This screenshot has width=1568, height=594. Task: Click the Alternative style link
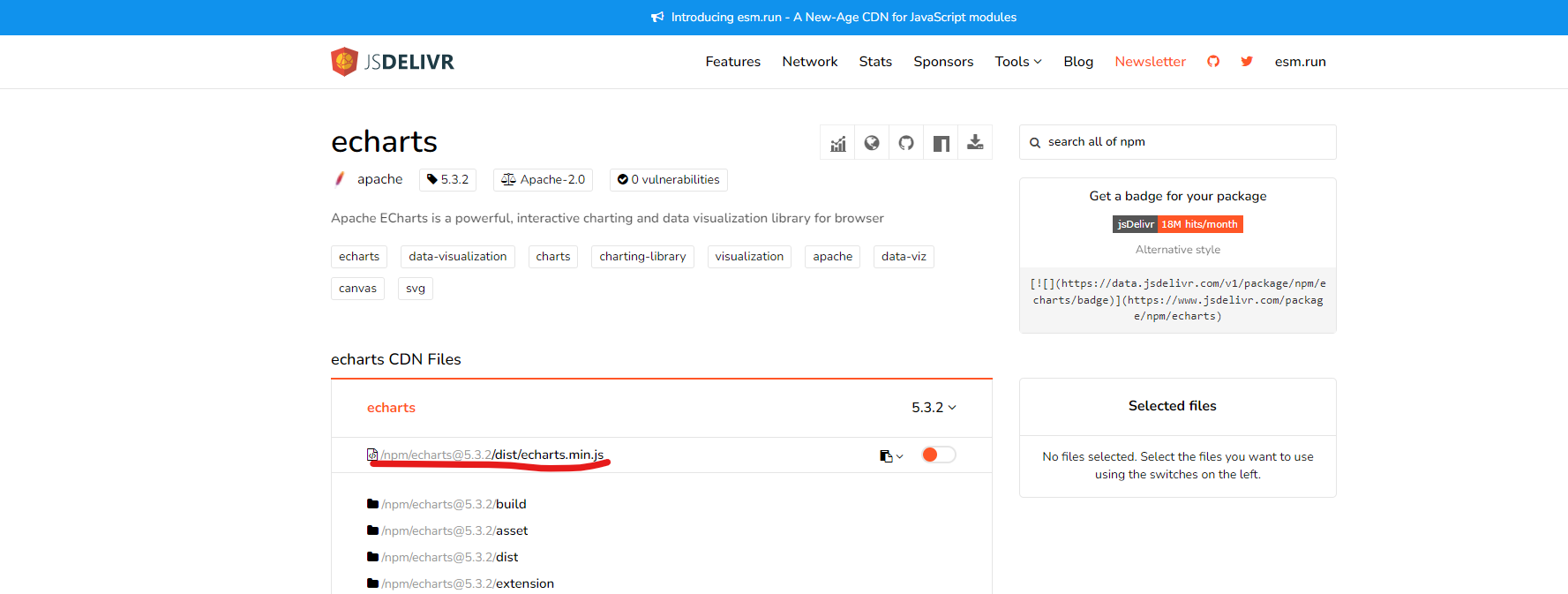point(1178,250)
